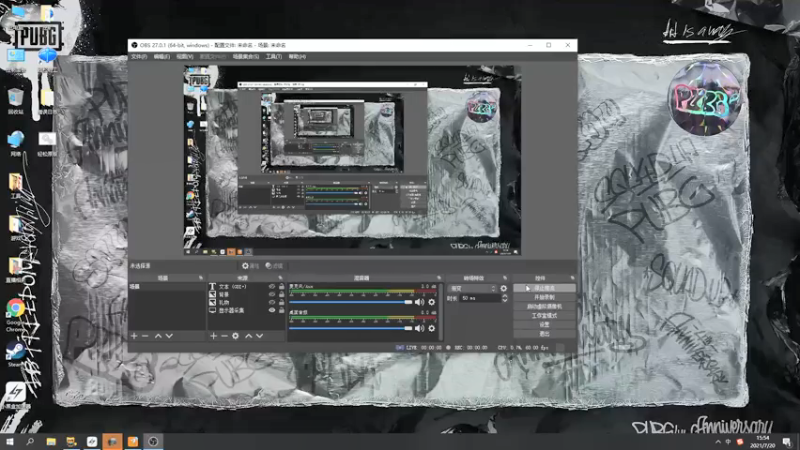Toggle visibility of second source row
Viewport: 800px width, 450px height.
tap(271, 294)
